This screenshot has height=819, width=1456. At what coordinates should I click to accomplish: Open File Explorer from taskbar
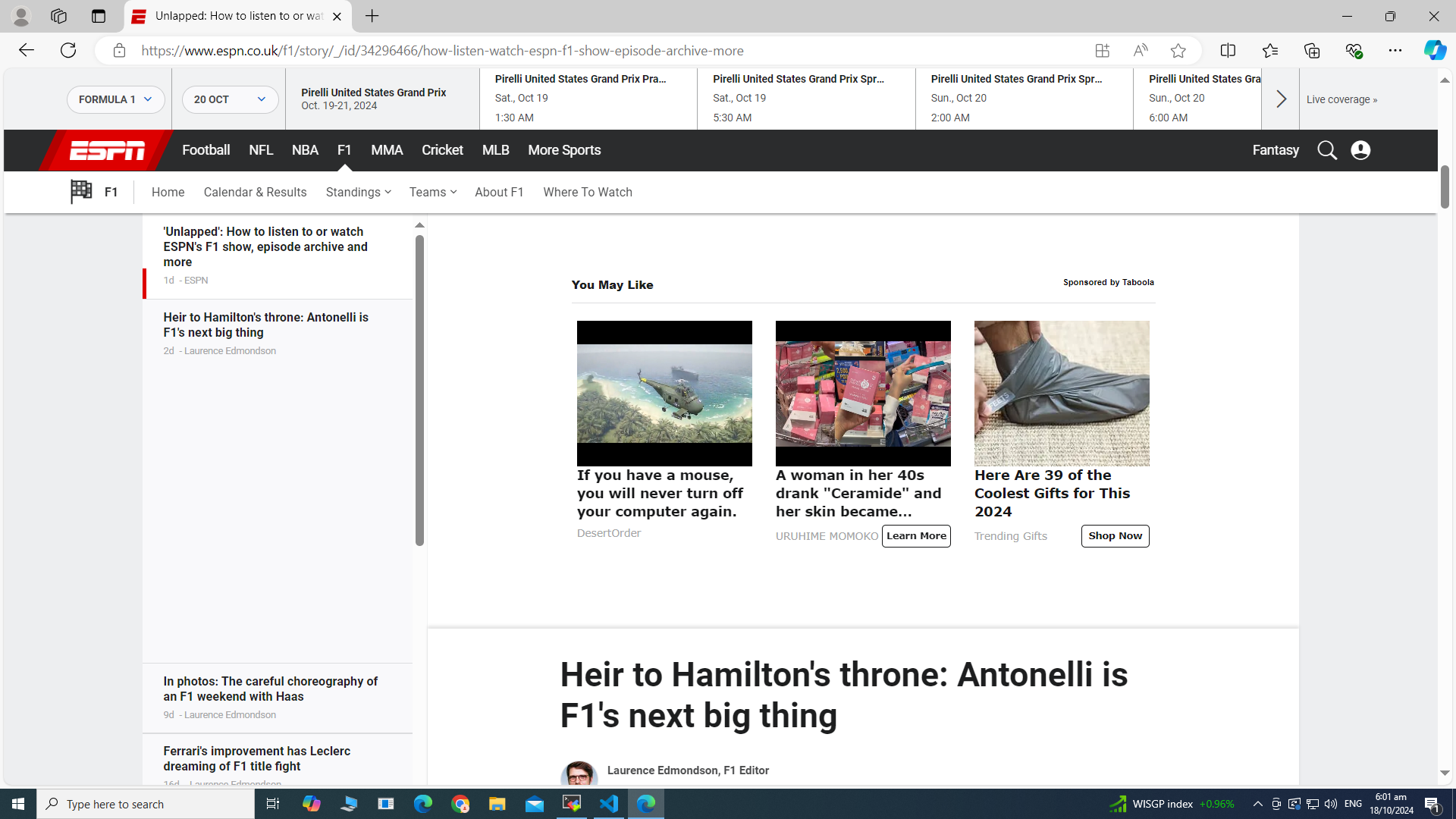point(497,804)
